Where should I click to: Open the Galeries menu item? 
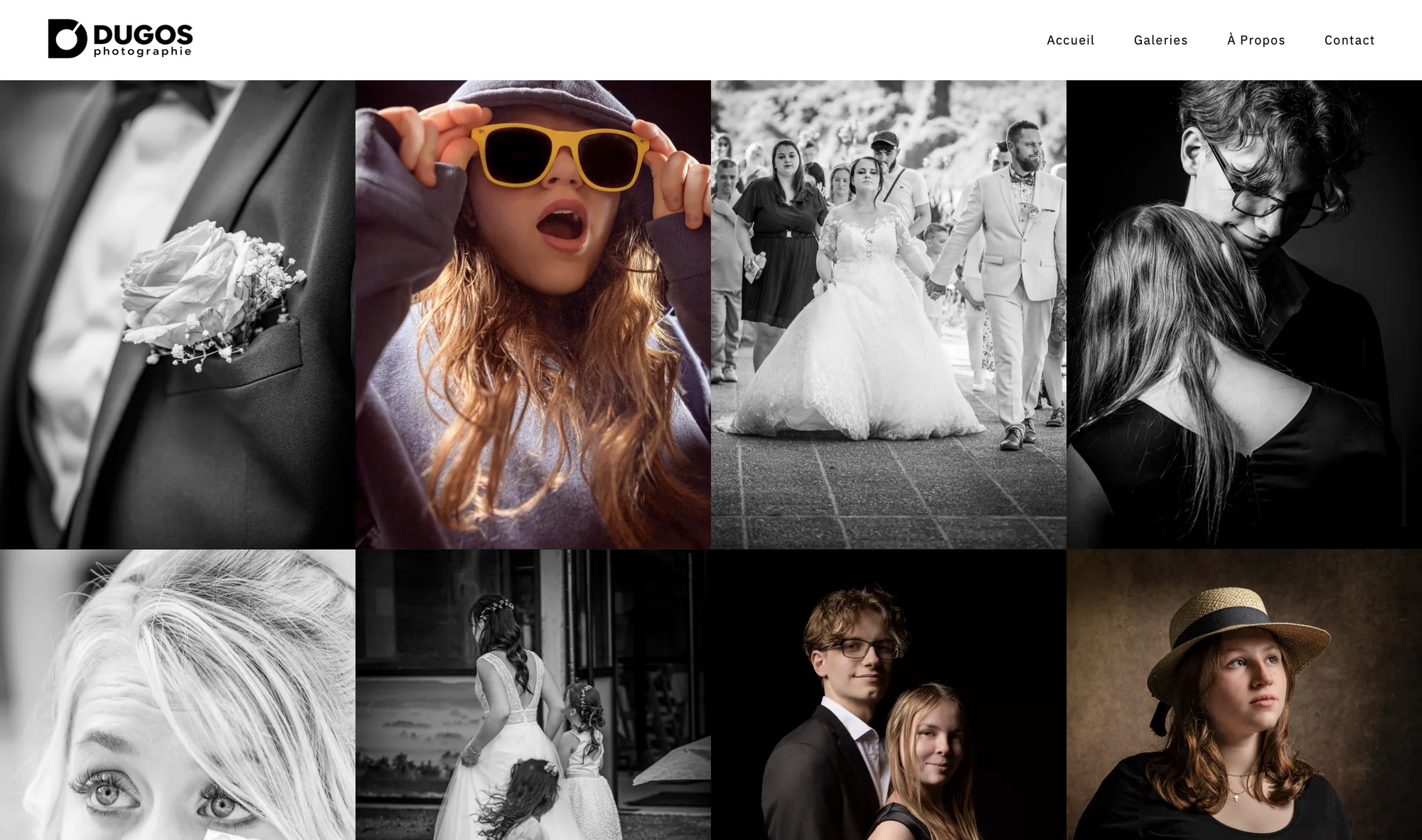1160,41
